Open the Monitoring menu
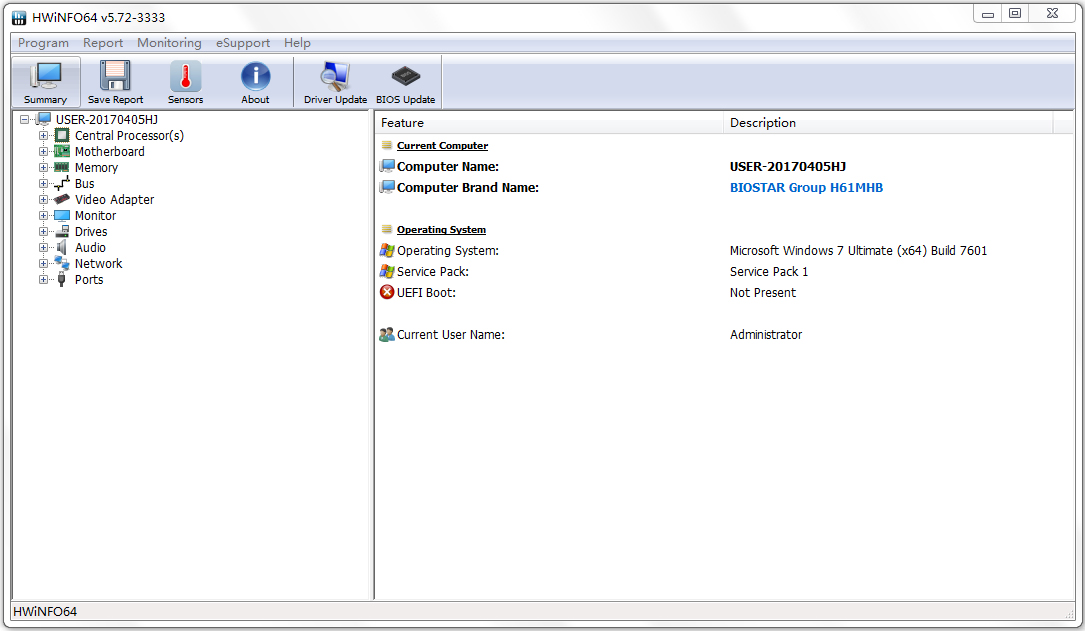1085x631 pixels. point(170,43)
